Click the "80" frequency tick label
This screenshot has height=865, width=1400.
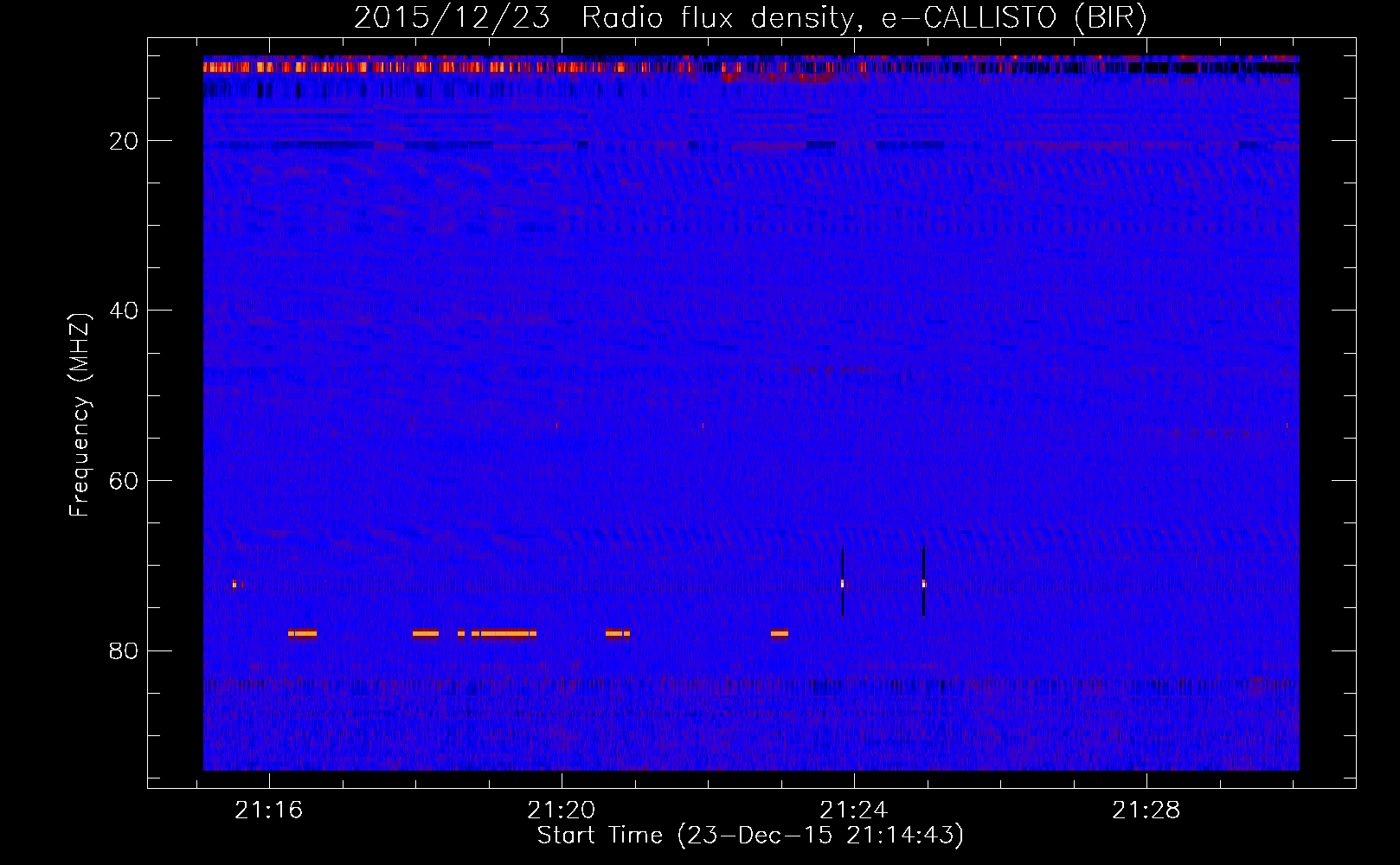(x=124, y=650)
